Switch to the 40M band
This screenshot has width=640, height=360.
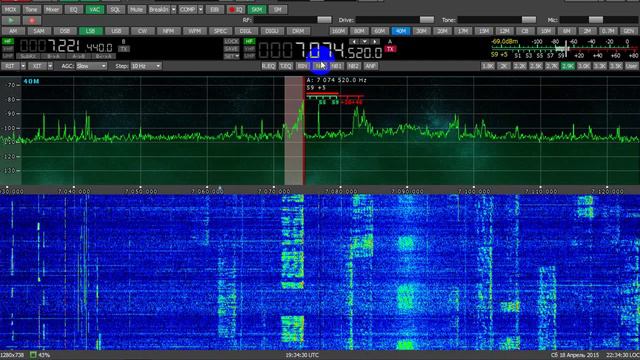click(x=401, y=31)
